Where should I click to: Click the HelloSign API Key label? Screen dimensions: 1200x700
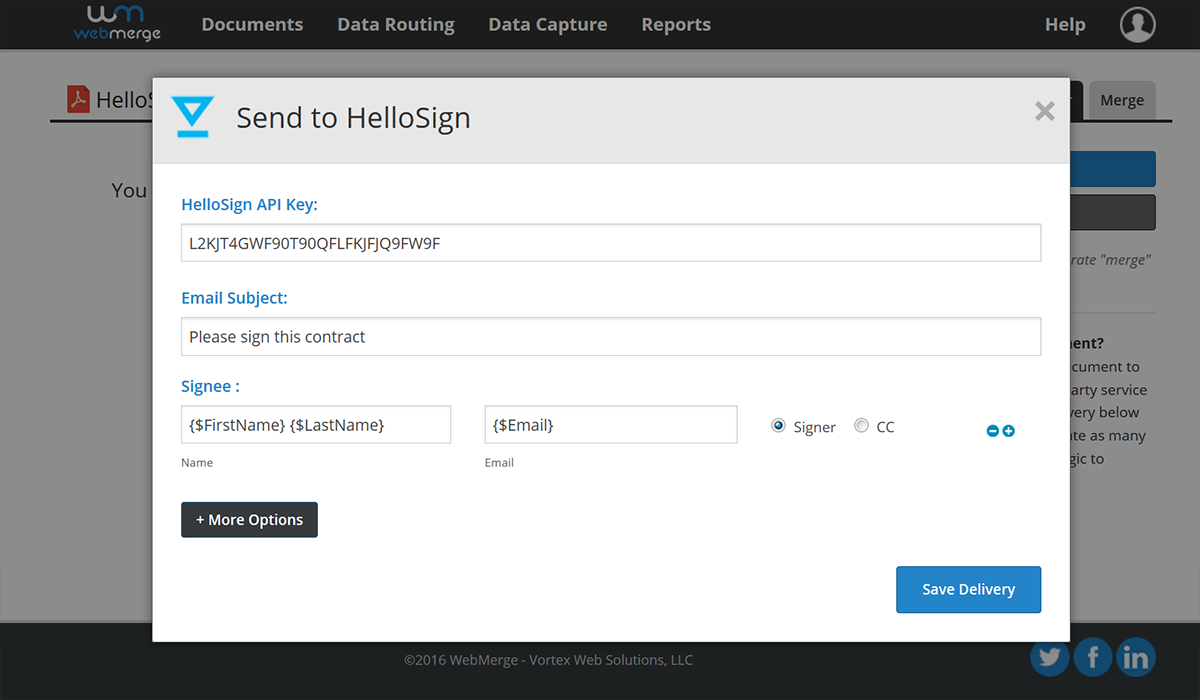[249, 205]
